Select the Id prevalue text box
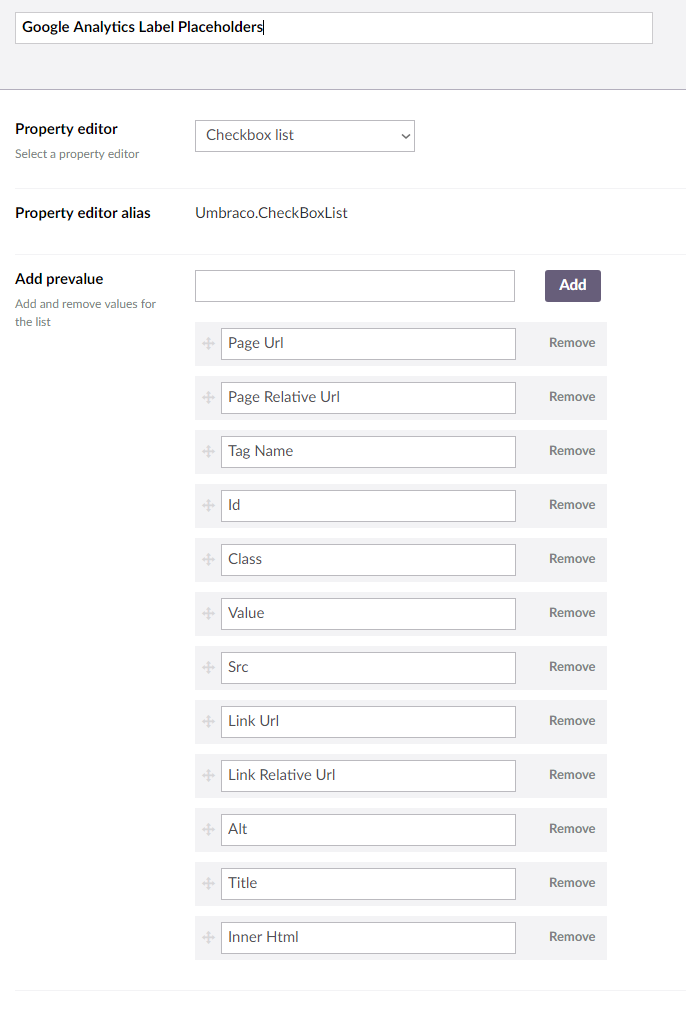 click(x=367, y=505)
